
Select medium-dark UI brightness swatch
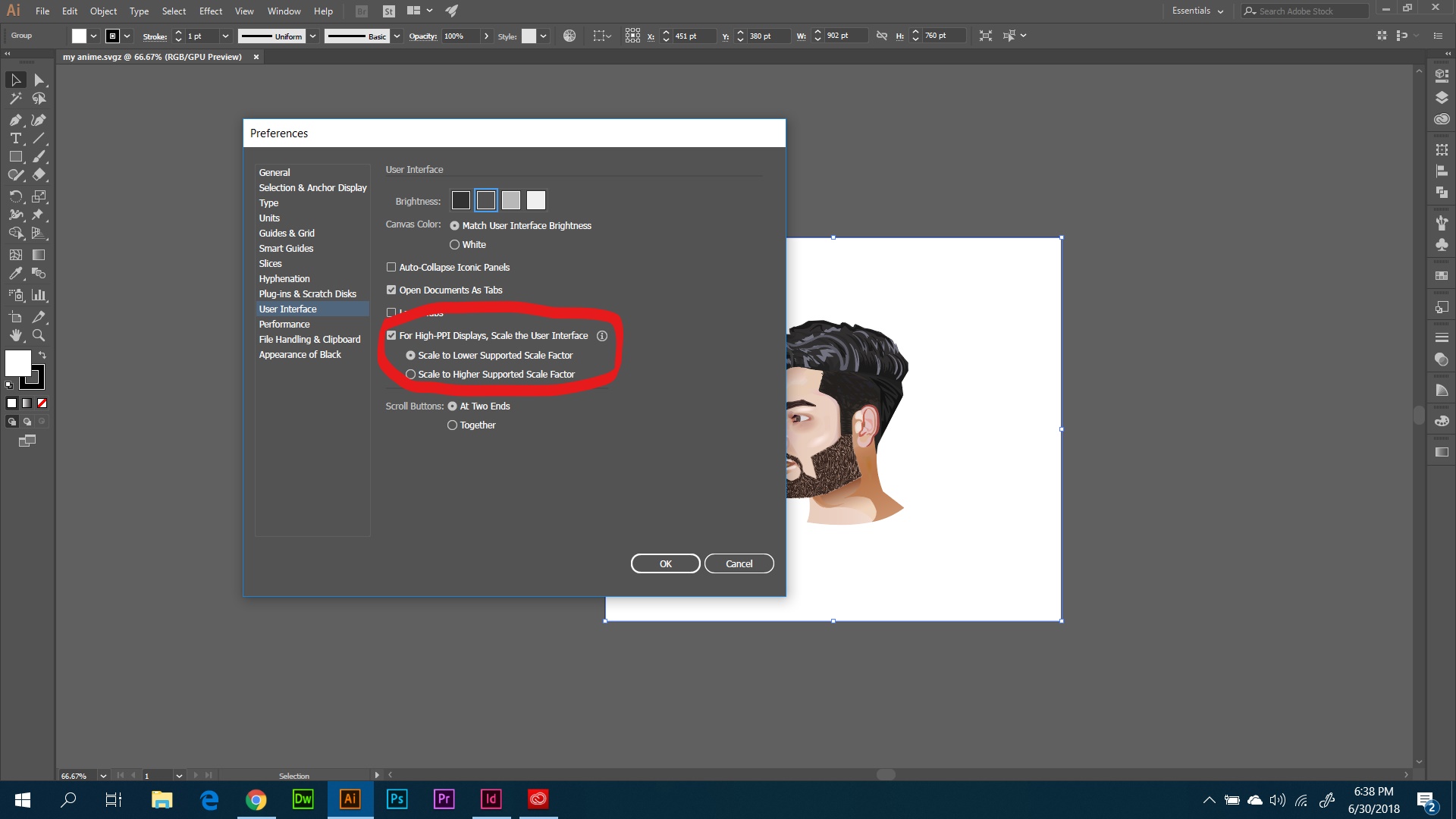point(486,200)
